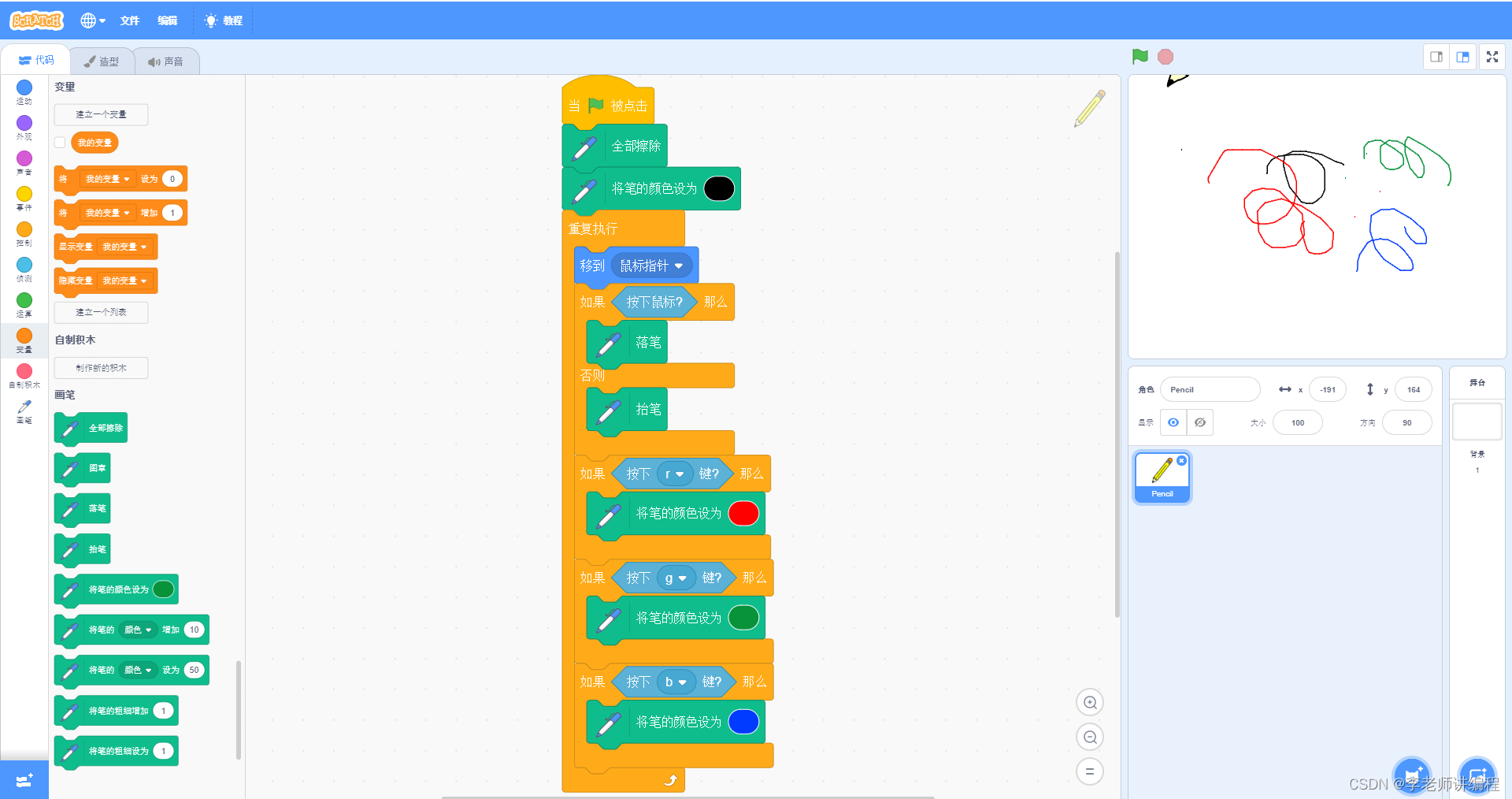
Task: Delete the Pencil sprite with x badge
Action: coord(1181,461)
